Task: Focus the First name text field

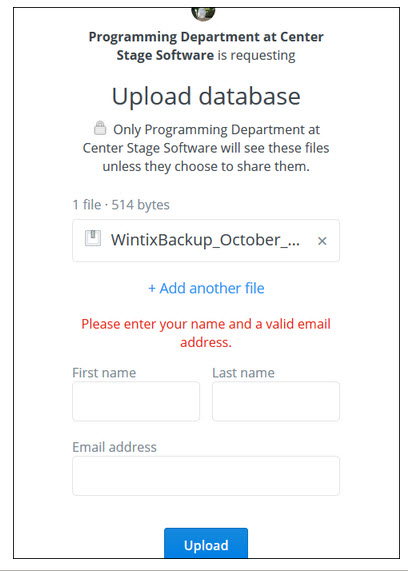Action: 136,401
